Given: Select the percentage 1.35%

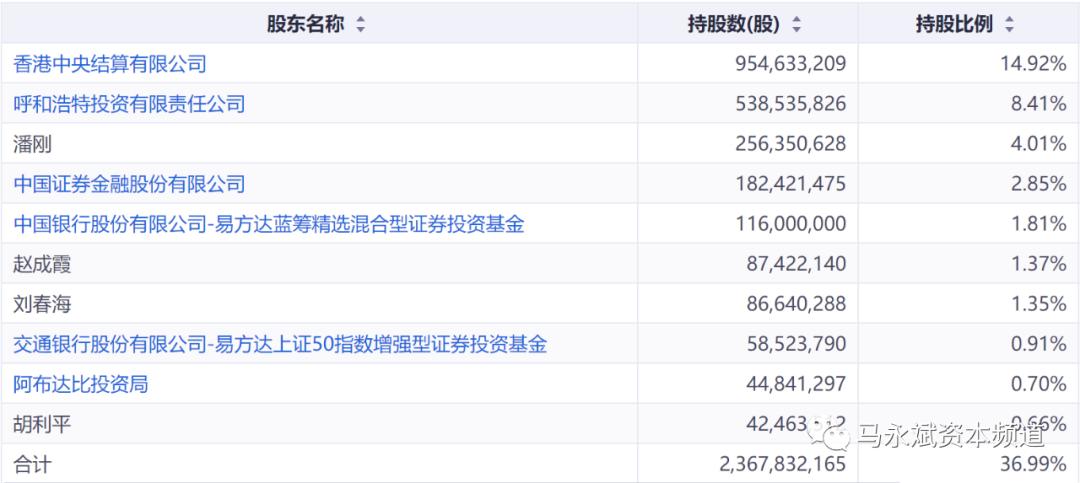Looking at the screenshot, I should [x=1037, y=304].
